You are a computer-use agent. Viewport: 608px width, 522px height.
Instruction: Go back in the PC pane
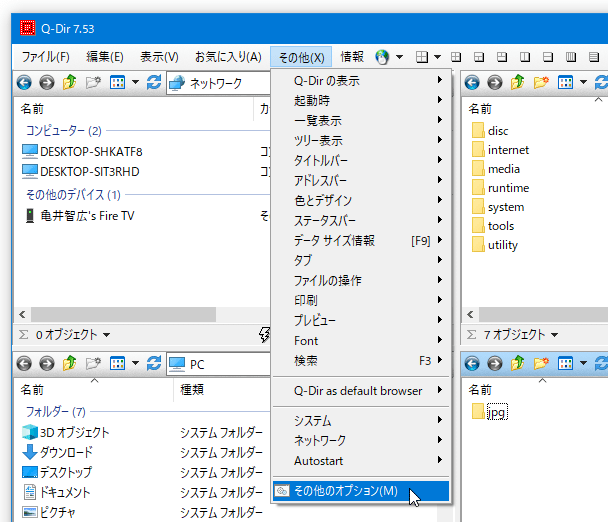[24, 363]
